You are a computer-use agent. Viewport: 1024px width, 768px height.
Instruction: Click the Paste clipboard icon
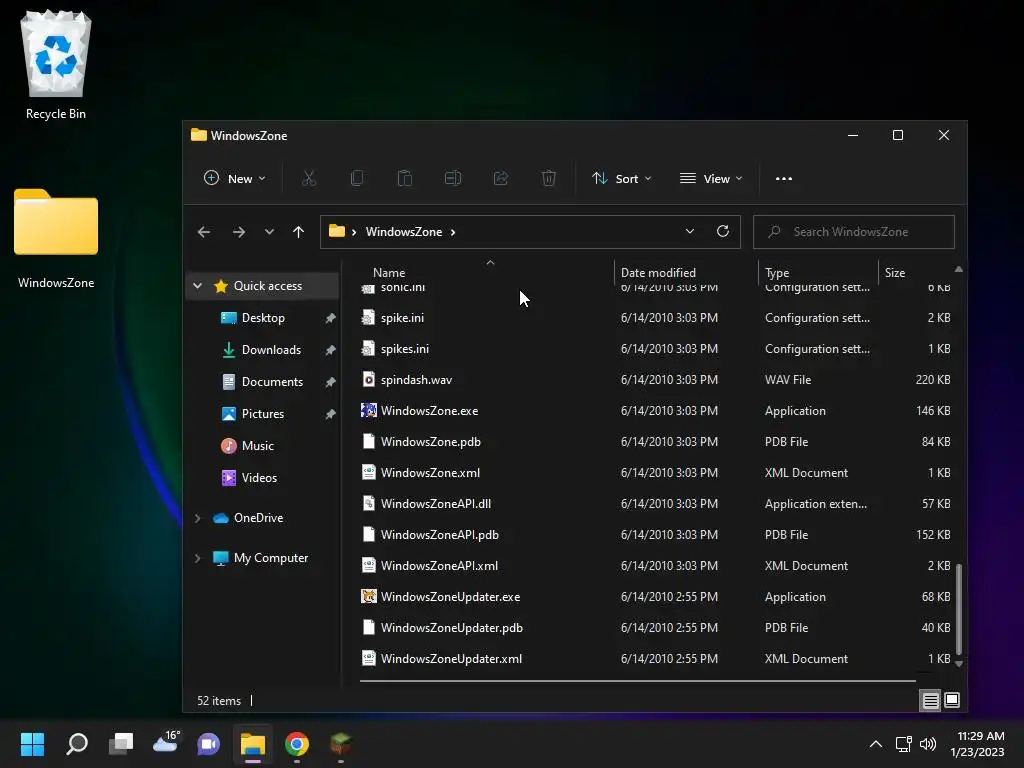click(405, 178)
